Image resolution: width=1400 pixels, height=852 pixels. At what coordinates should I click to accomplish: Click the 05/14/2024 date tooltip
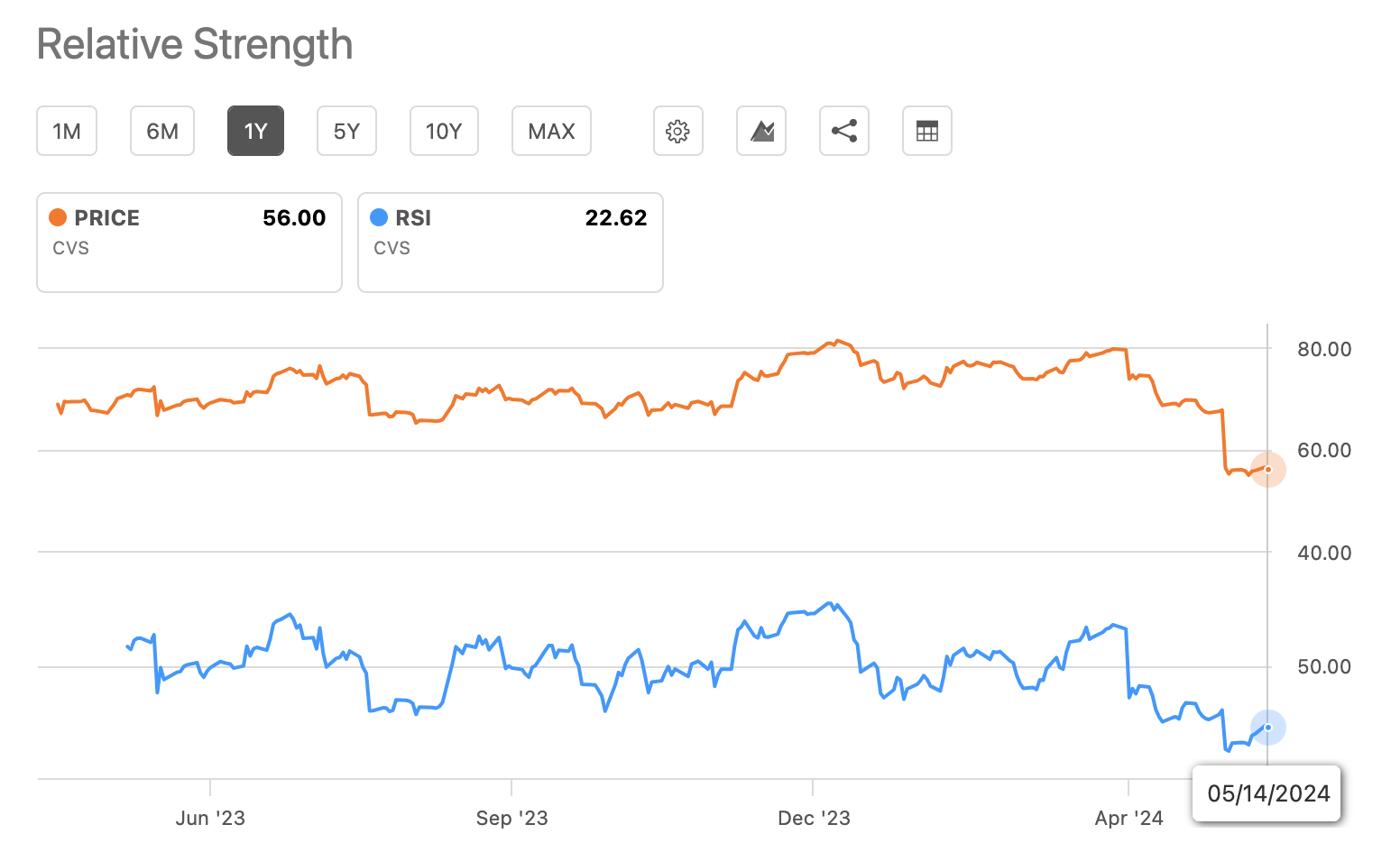(x=1267, y=793)
